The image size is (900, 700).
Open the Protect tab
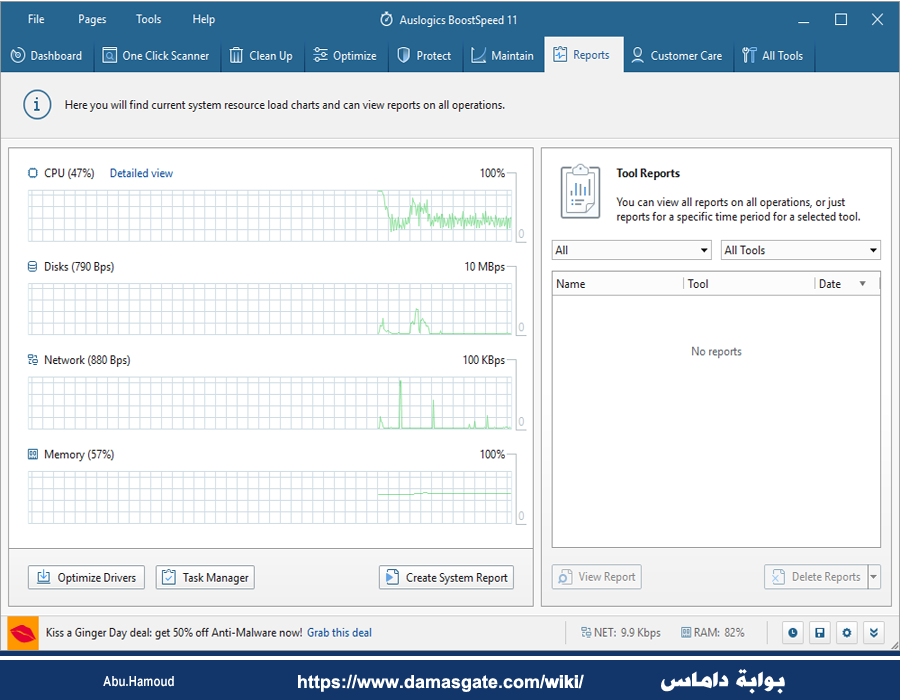click(425, 55)
